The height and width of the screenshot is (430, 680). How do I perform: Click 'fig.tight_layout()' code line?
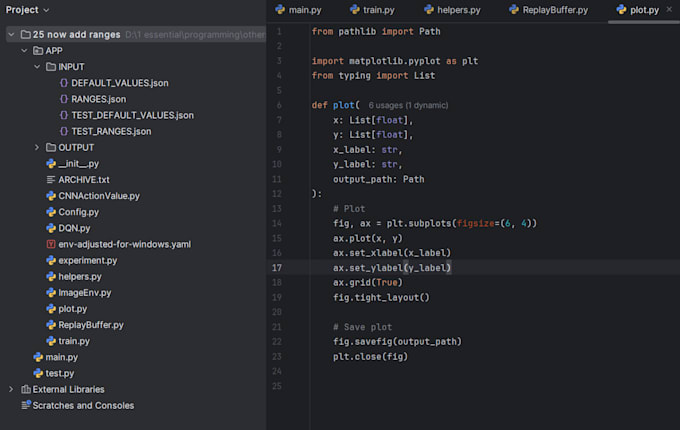[381, 297]
